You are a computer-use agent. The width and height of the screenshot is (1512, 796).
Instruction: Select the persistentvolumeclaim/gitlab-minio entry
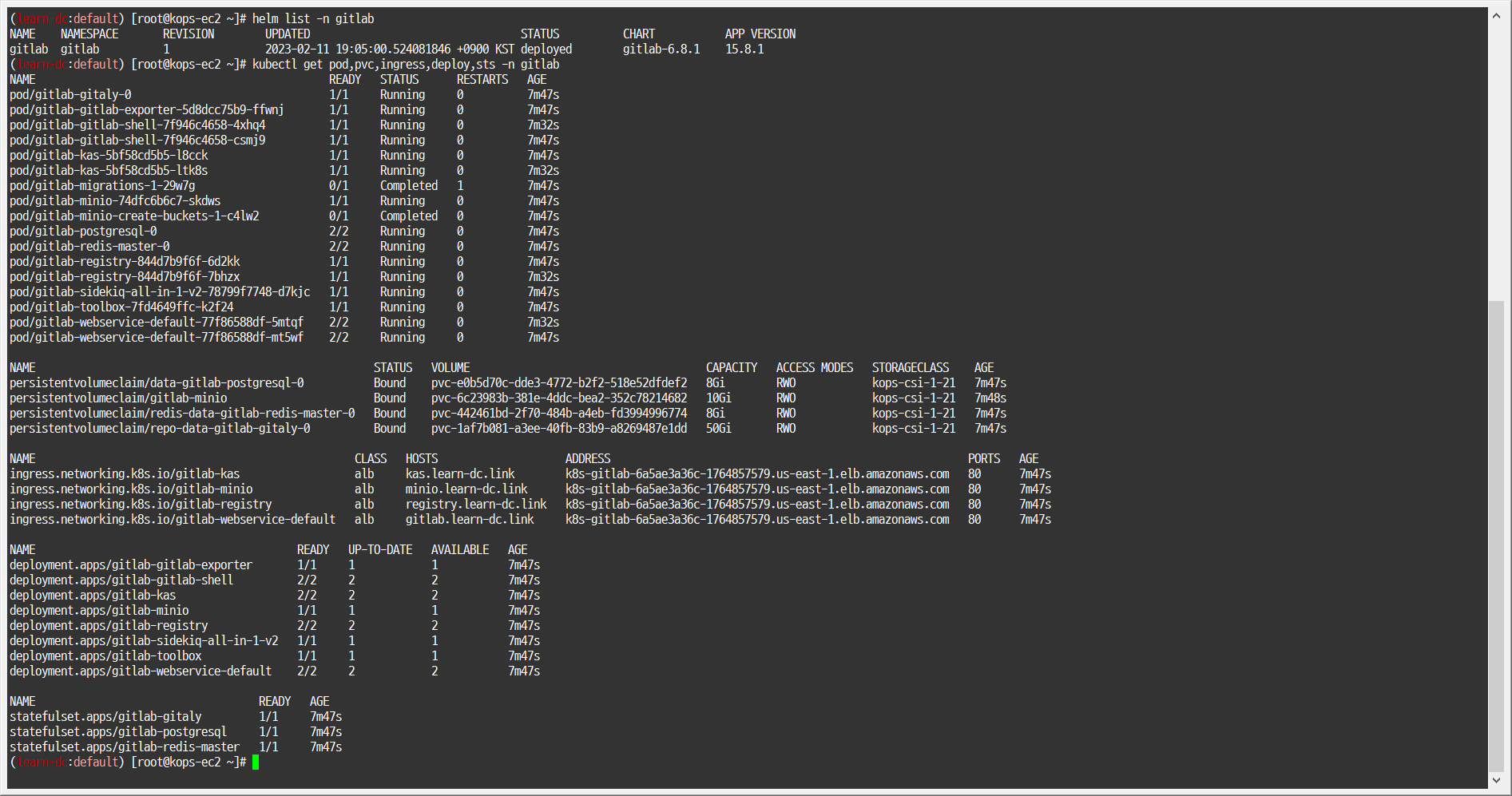(117, 398)
